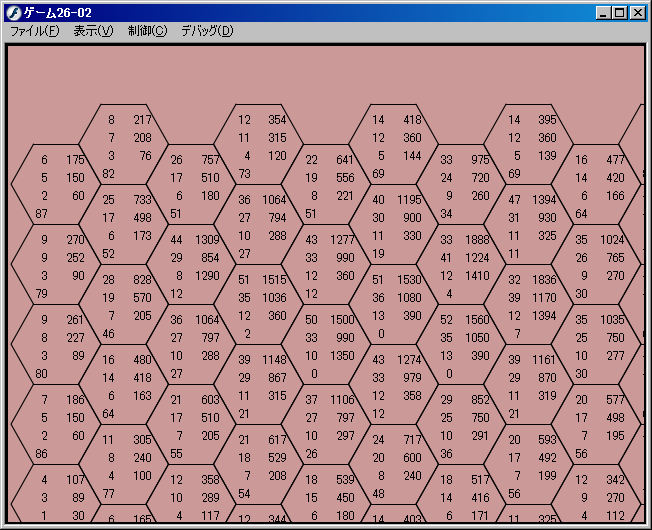
Task: Click the value 1836 in hexagon
Action: pyautogui.click(x=544, y=280)
